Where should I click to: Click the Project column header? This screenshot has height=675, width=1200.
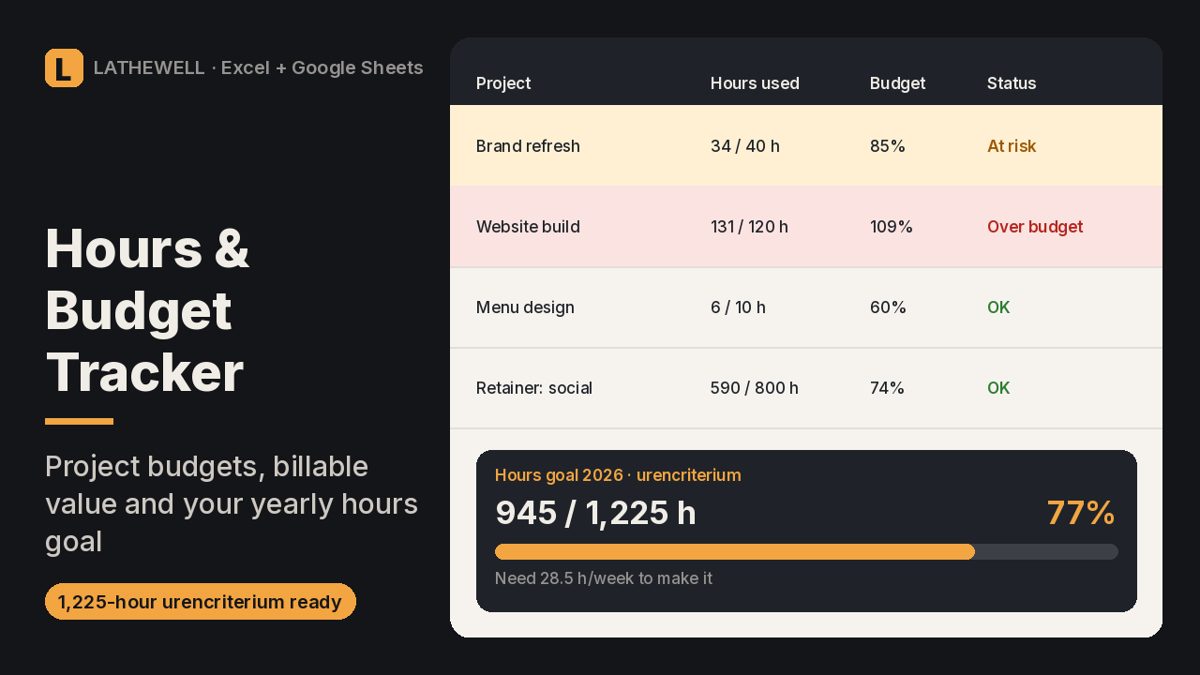(x=503, y=83)
